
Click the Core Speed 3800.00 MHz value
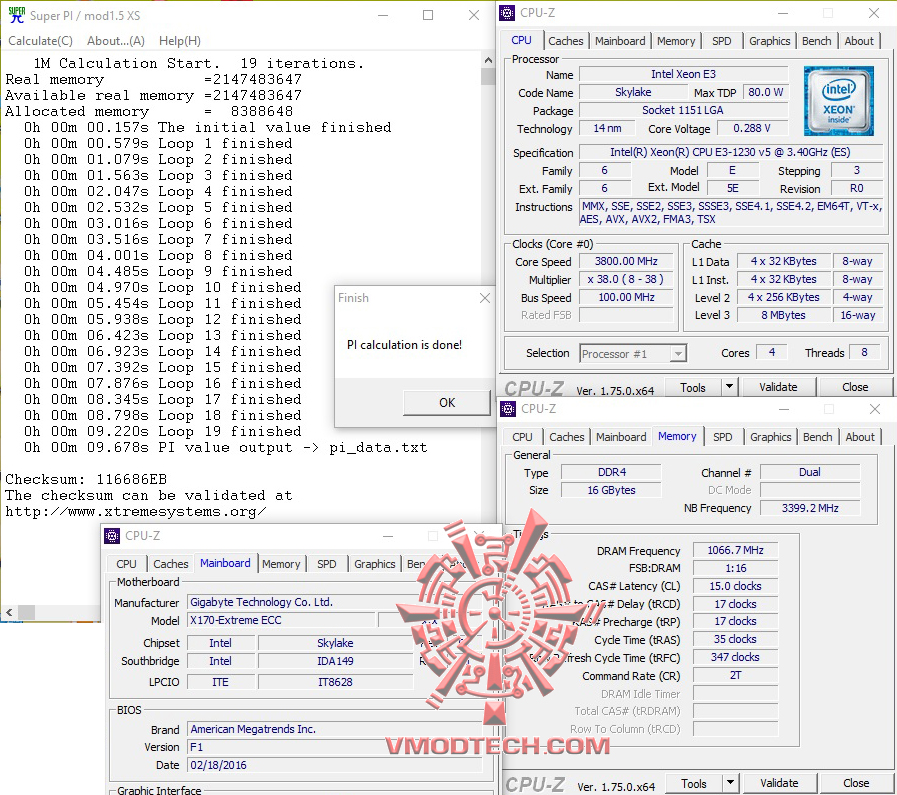click(626, 261)
